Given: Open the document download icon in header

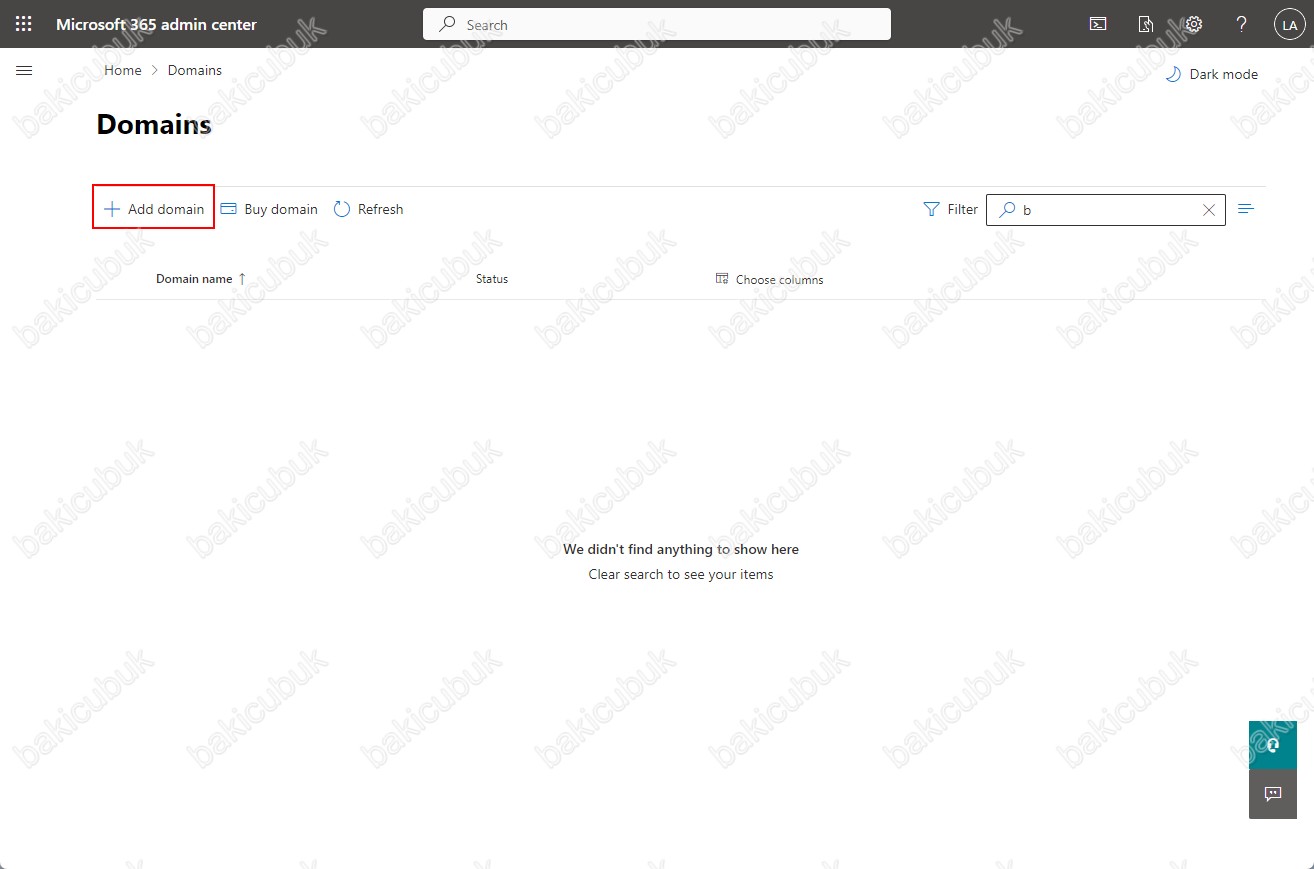Looking at the screenshot, I should (x=1146, y=24).
